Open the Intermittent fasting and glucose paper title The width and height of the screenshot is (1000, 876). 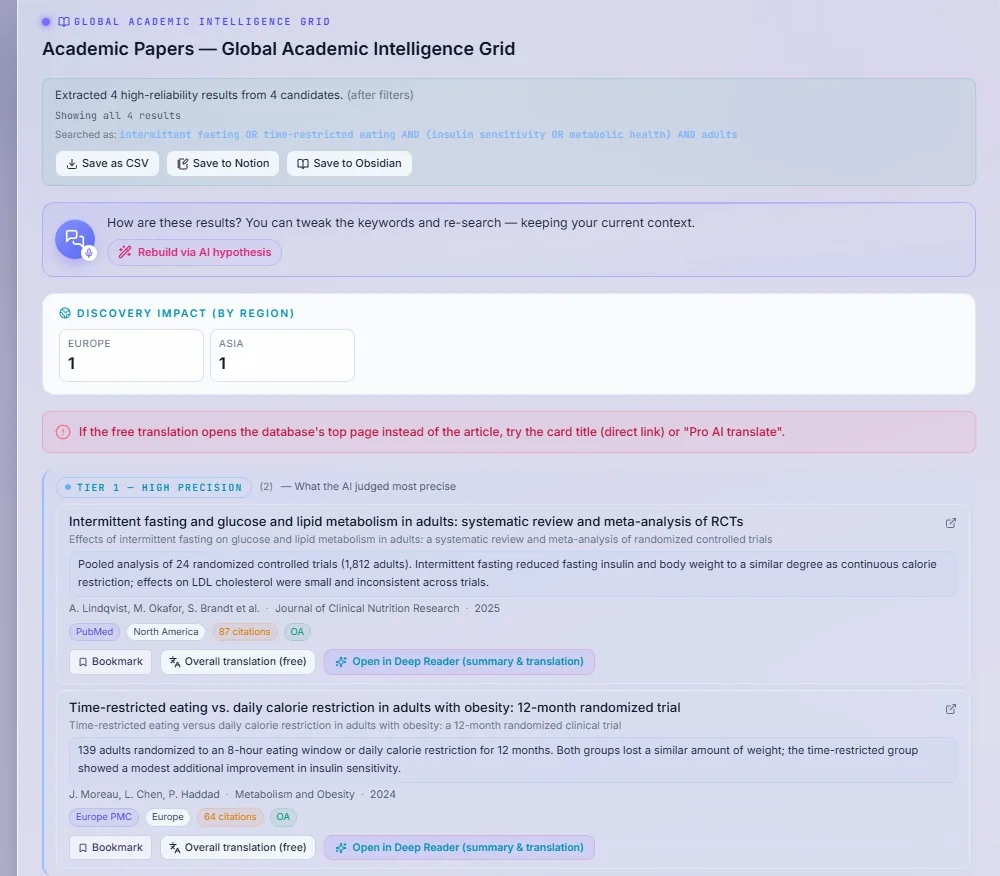[406, 522]
